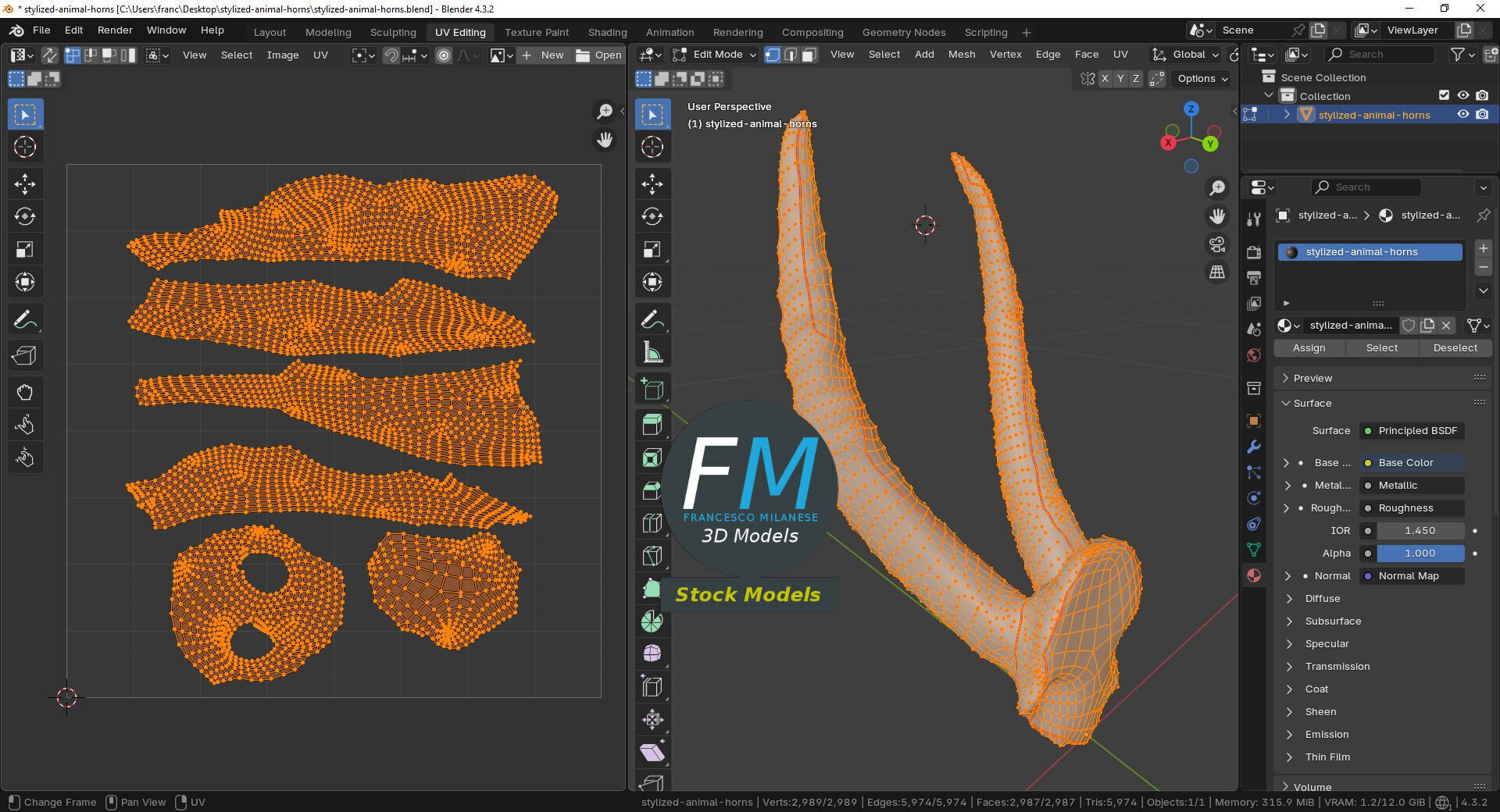The image size is (1500, 812).
Task: Select the Bevel tool
Action: click(652, 491)
